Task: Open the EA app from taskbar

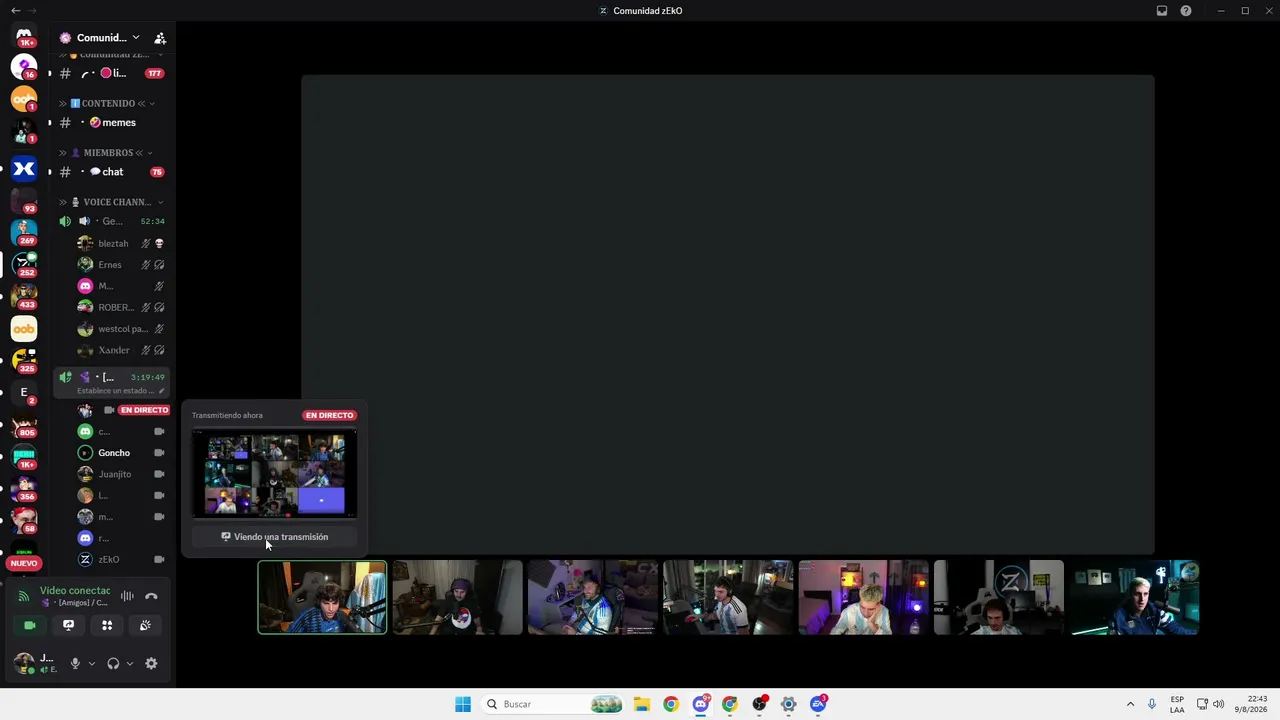Action: (x=818, y=704)
